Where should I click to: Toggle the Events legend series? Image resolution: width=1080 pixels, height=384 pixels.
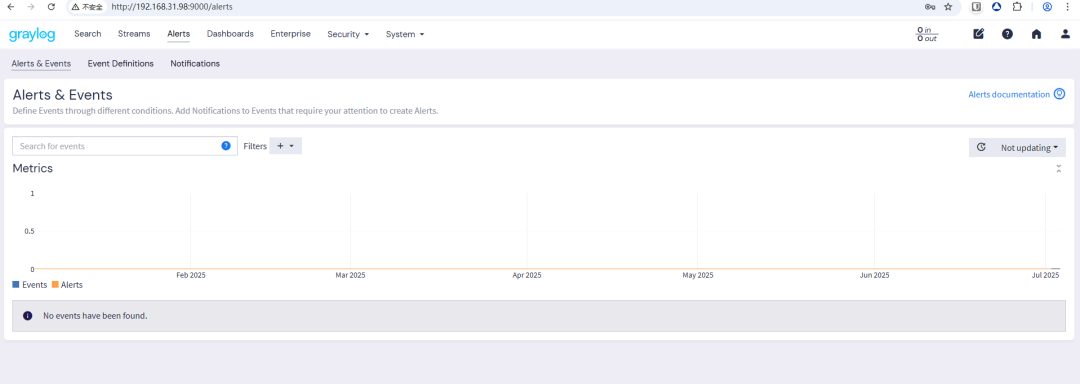30,284
